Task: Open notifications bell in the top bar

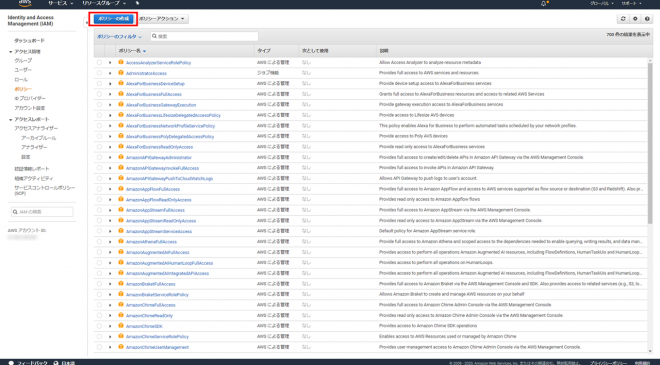Action: (544, 3)
